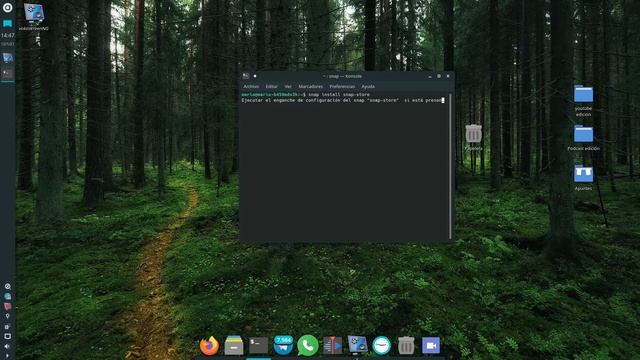Open Firefox from the dock
The height and width of the screenshot is (360, 640).
(209, 346)
